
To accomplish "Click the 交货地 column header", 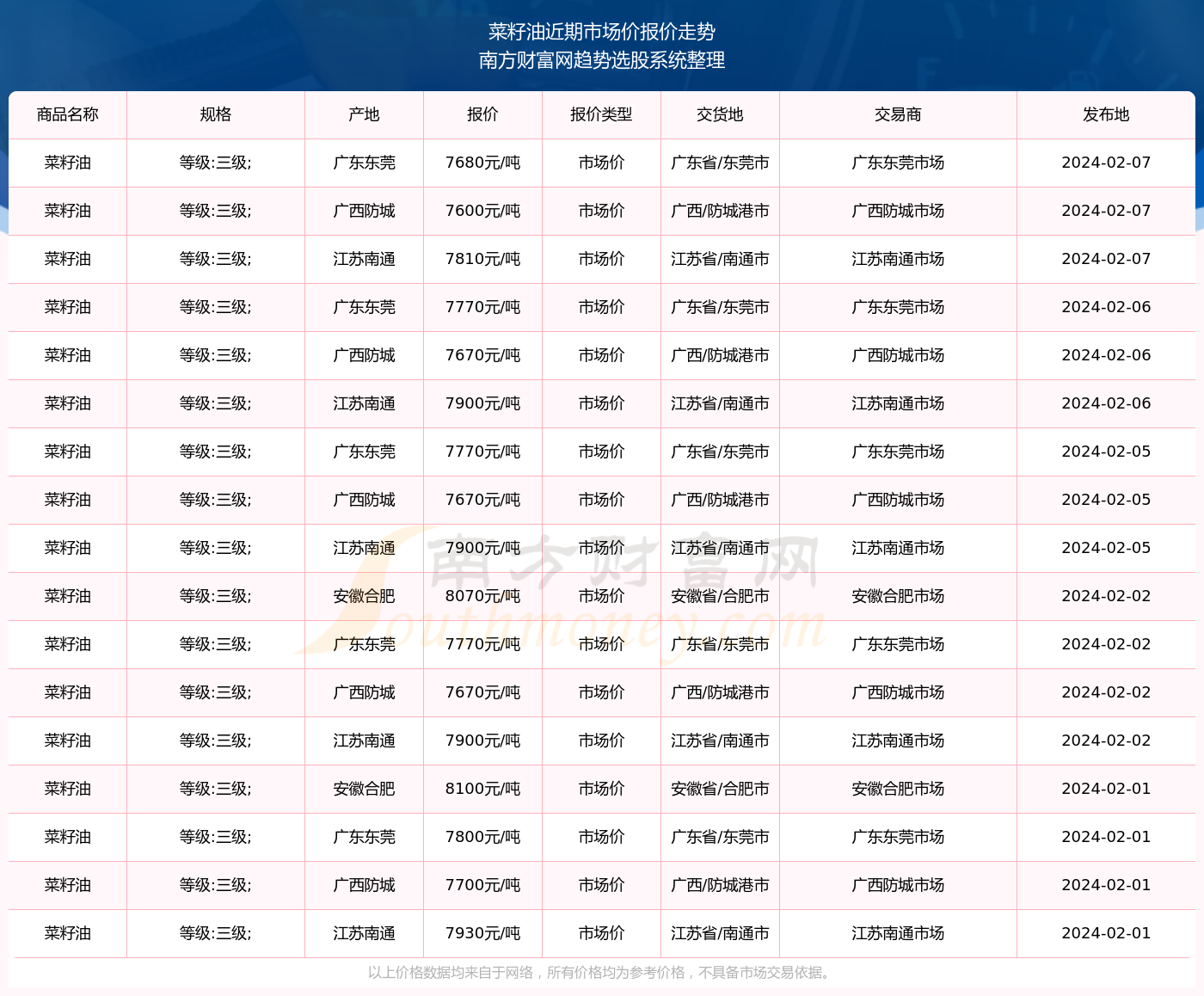I will coord(721,114).
